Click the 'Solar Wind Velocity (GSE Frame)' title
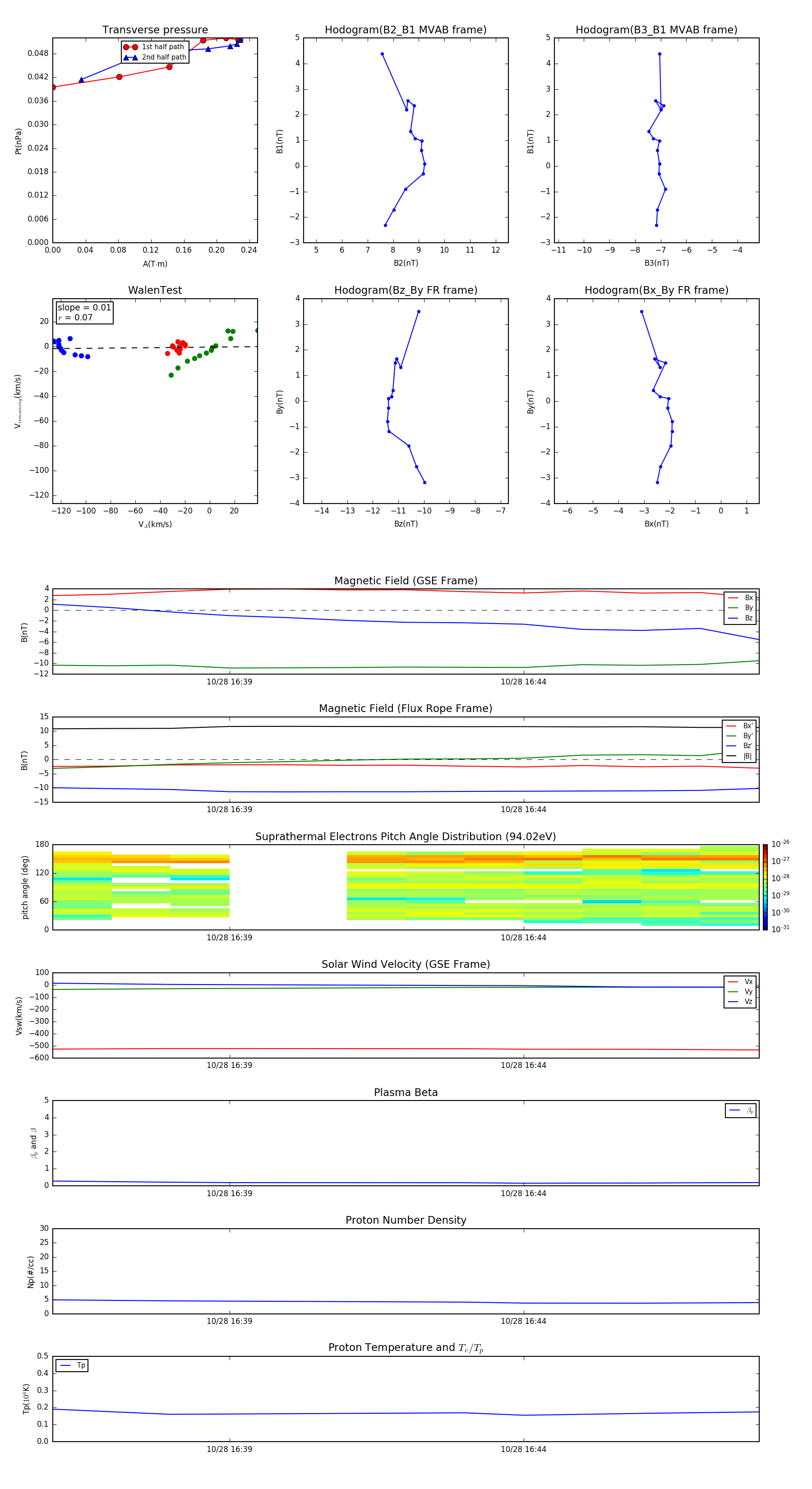The image size is (812, 1489). tap(406, 964)
